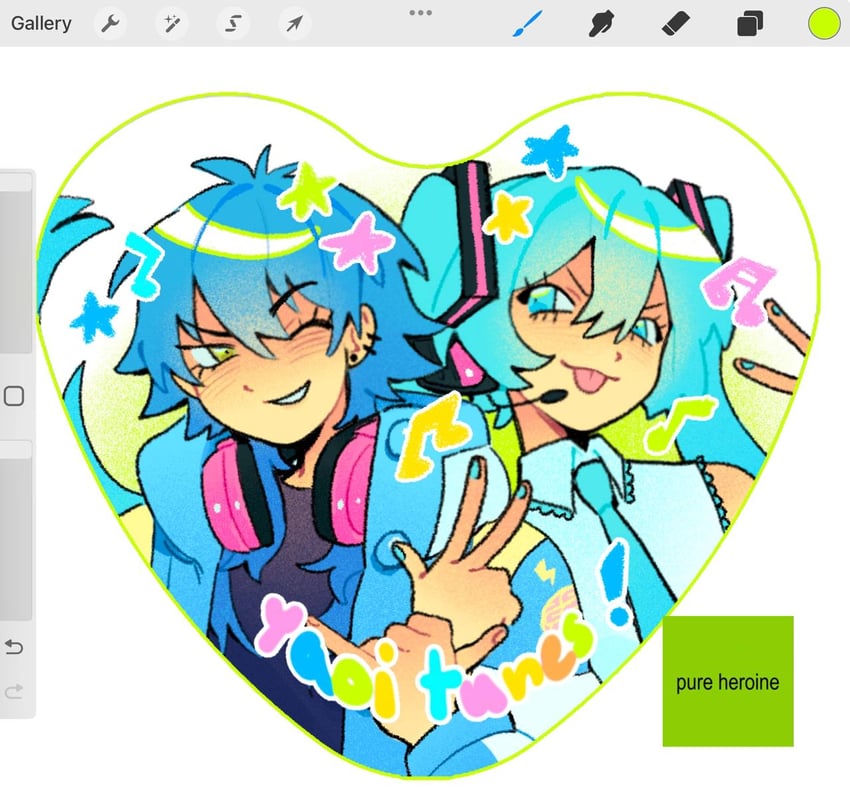Image resolution: width=850 pixels, height=806 pixels.
Task: Open the Adjustments magic wand menu
Action: (172, 23)
